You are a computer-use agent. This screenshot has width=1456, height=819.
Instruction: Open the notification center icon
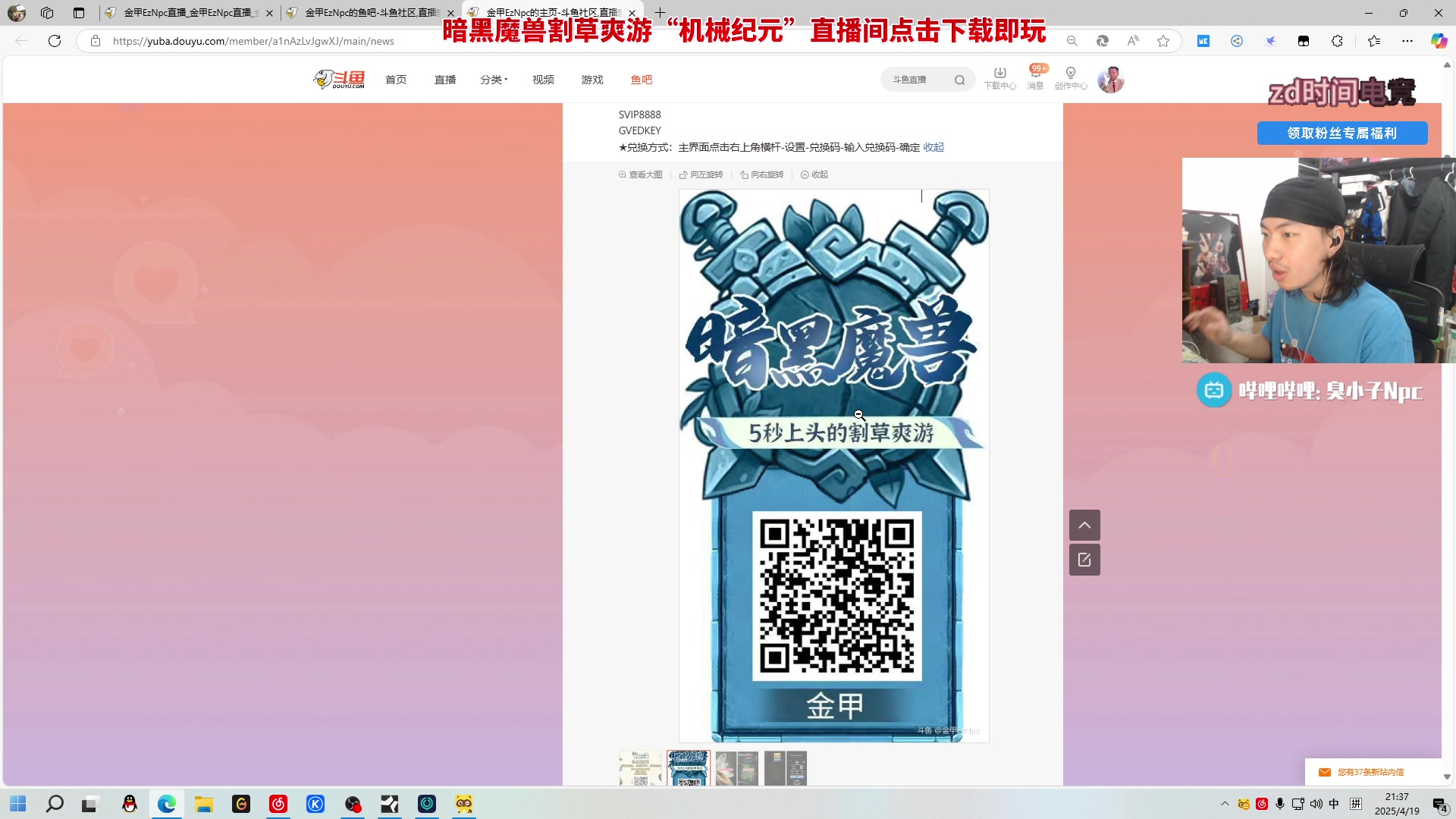click(1440, 805)
